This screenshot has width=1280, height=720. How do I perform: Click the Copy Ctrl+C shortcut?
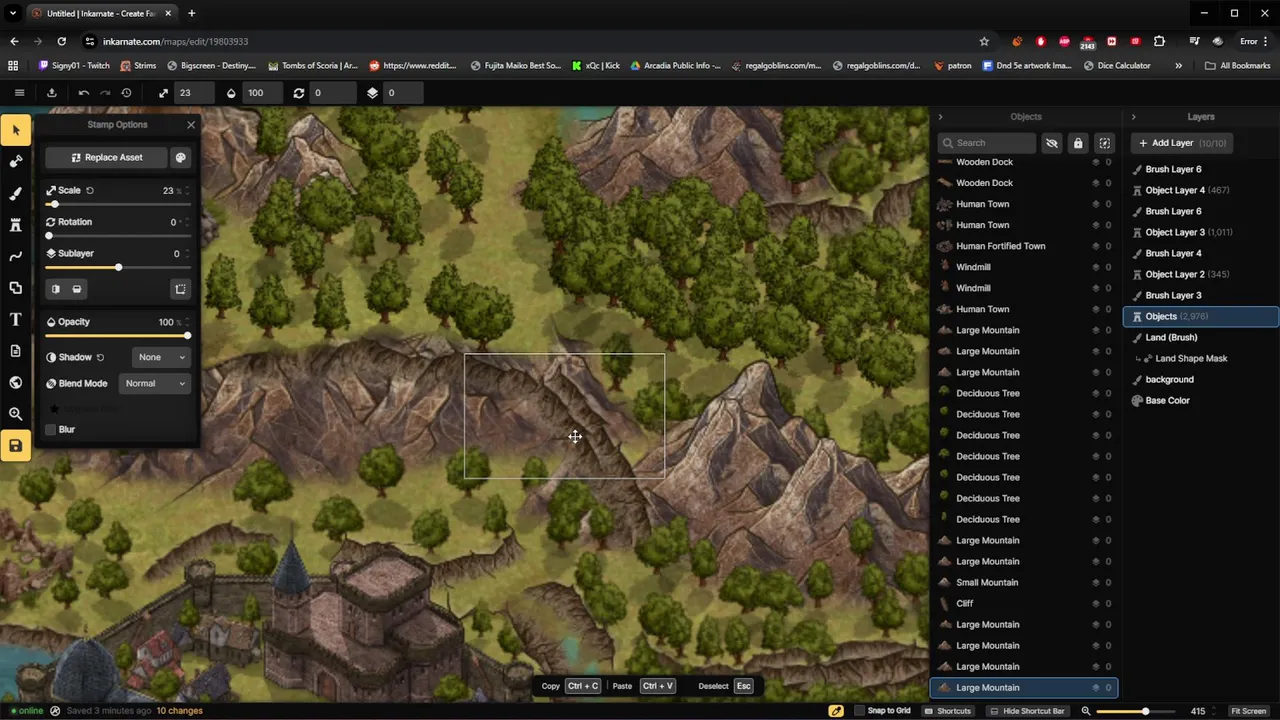(x=571, y=686)
